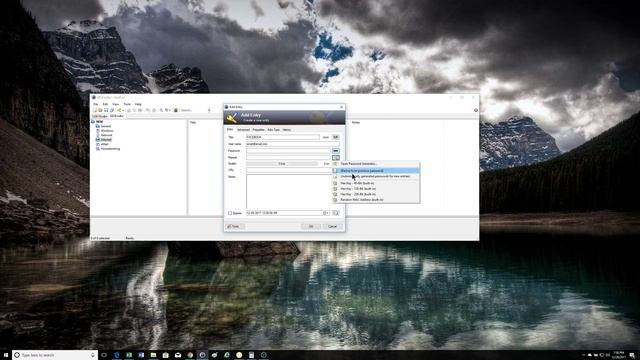Image resolution: width=640 pixels, height=360 pixels.
Task: Toggle password visibility with dots button
Action: [336, 151]
